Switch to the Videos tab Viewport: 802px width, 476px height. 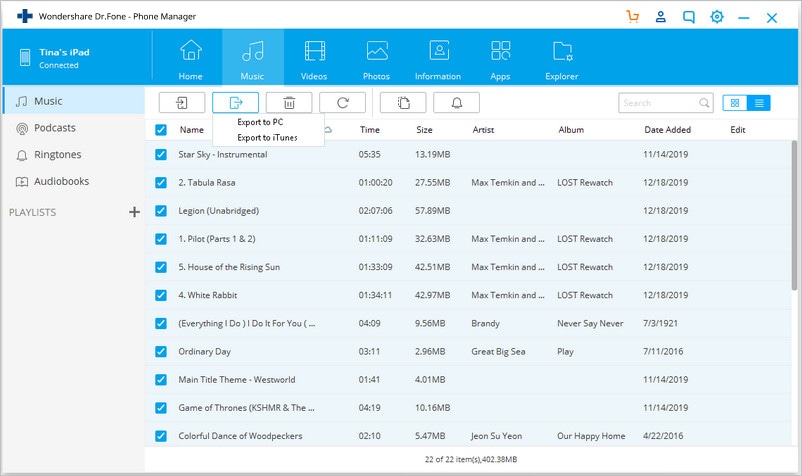(x=314, y=59)
